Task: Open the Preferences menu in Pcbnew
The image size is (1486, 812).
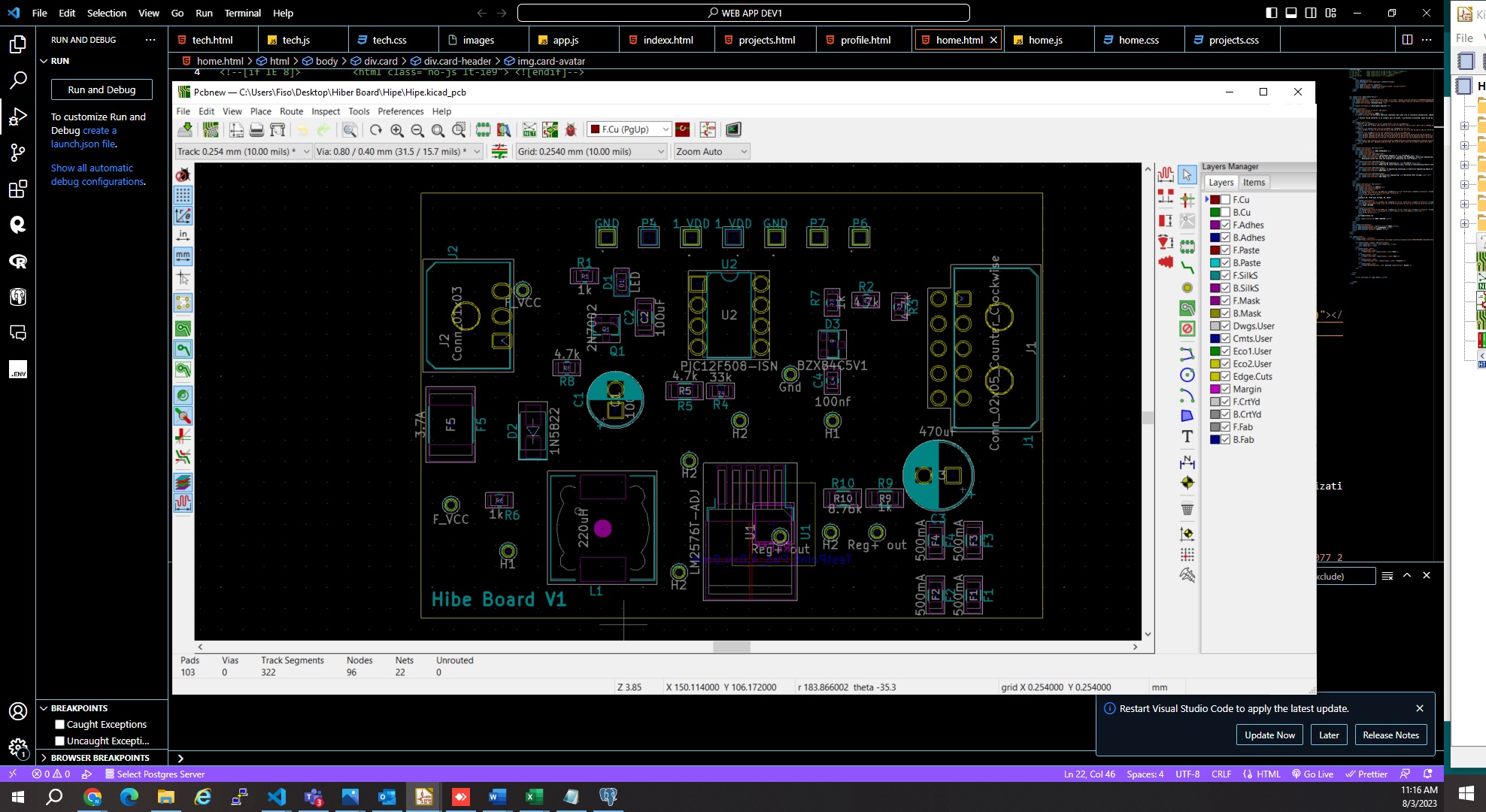Action: click(x=401, y=111)
